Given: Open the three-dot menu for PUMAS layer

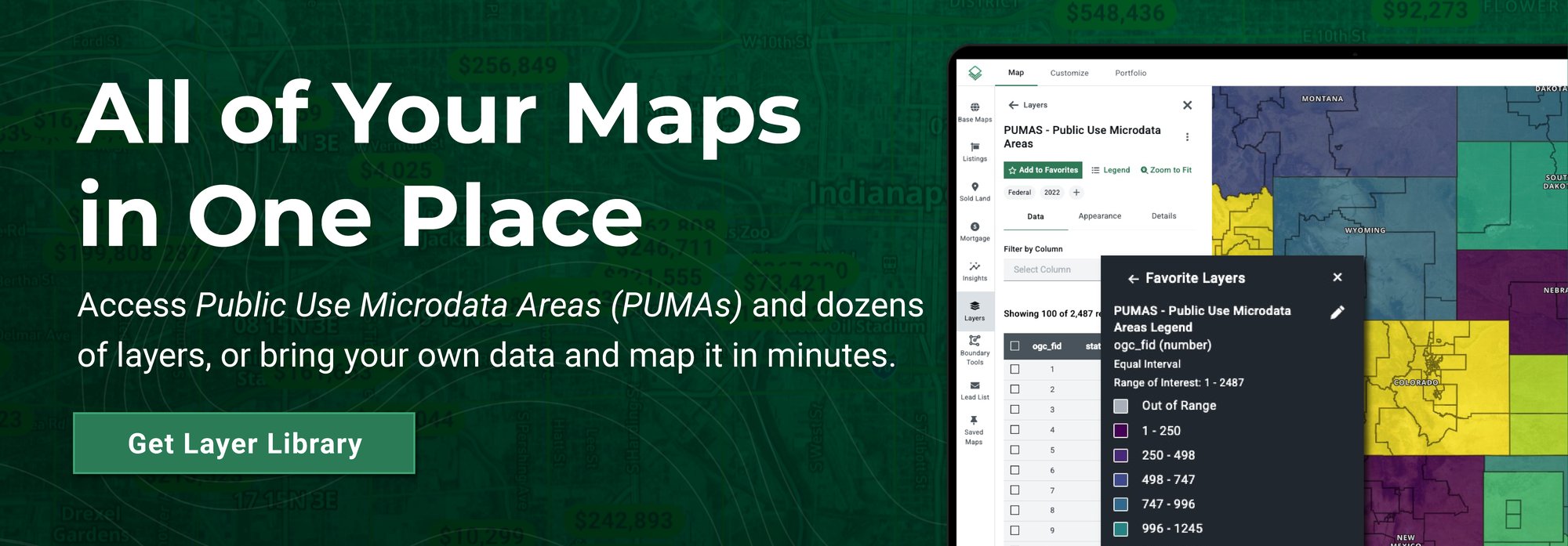Looking at the screenshot, I should (x=1187, y=137).
